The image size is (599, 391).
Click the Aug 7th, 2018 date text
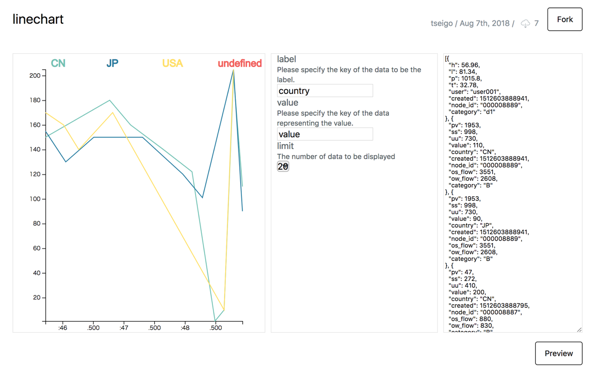(x=484, y=23)
